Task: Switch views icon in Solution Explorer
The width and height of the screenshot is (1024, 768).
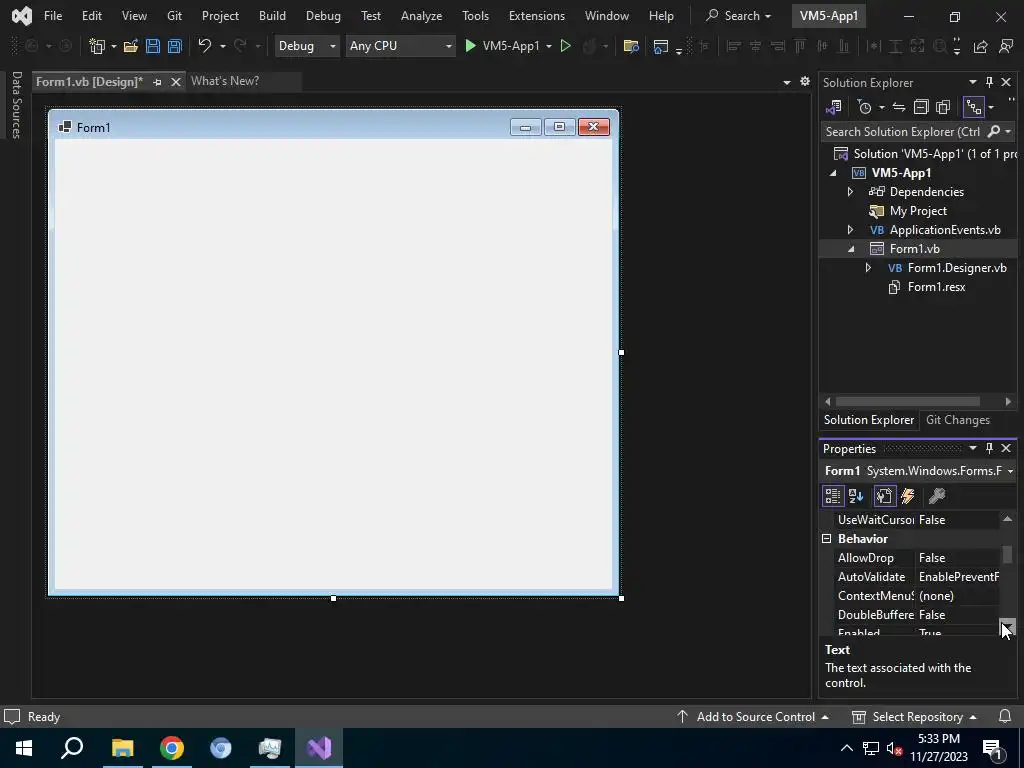Action: pos(834,107)
